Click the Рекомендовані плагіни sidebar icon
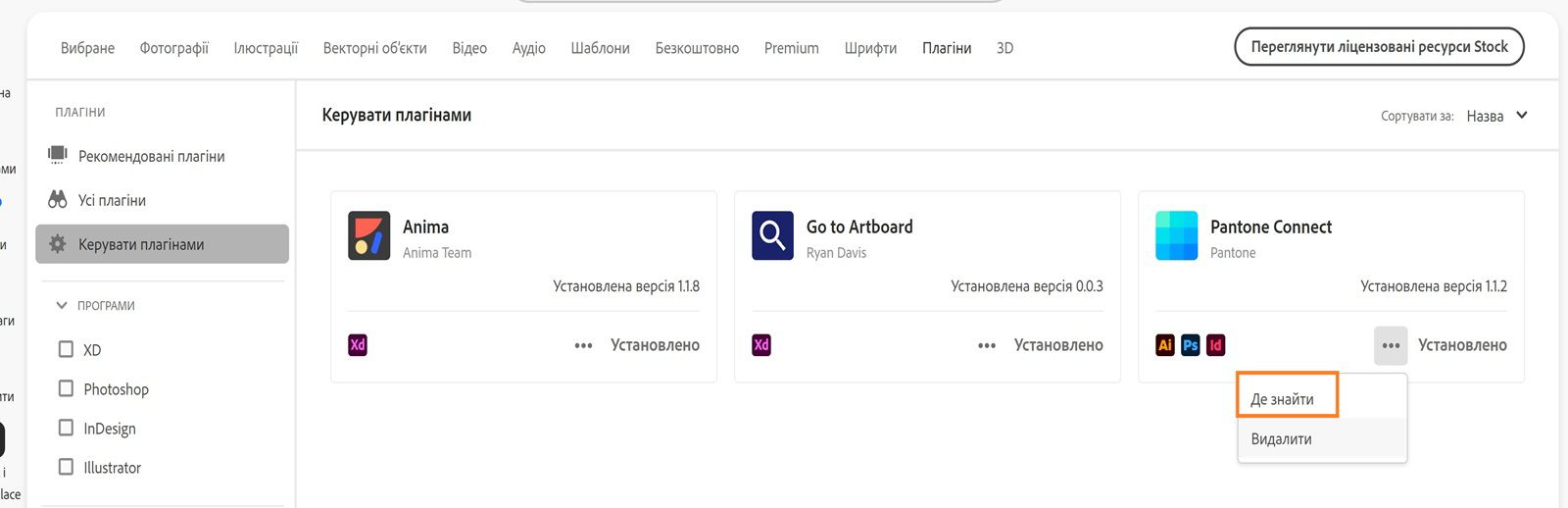 tap(58, 155)
